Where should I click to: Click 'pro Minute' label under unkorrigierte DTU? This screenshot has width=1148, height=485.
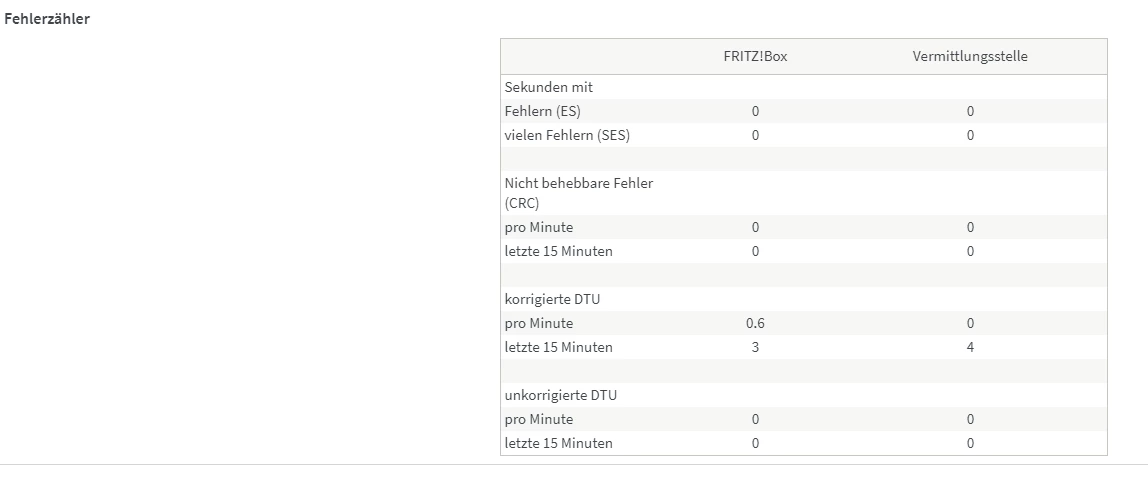[538, 419]
